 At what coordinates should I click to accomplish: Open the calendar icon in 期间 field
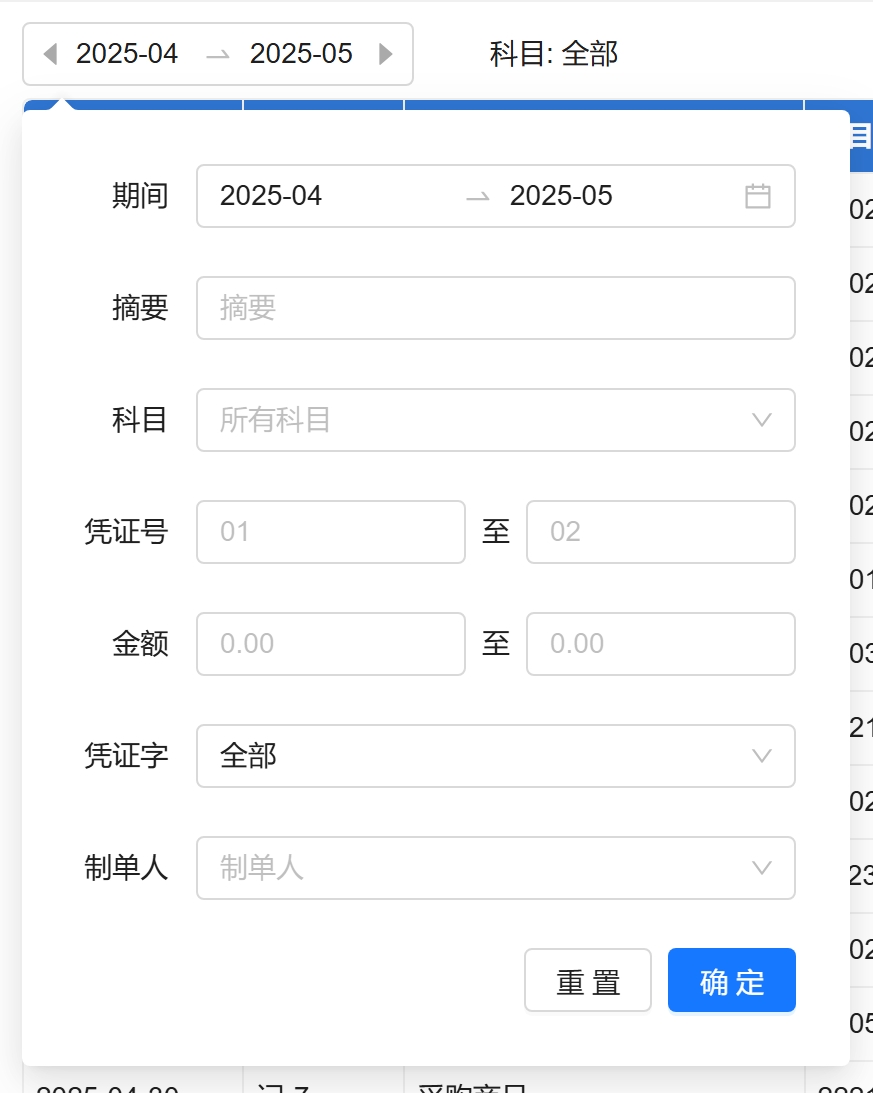click(x=758, y=196)
